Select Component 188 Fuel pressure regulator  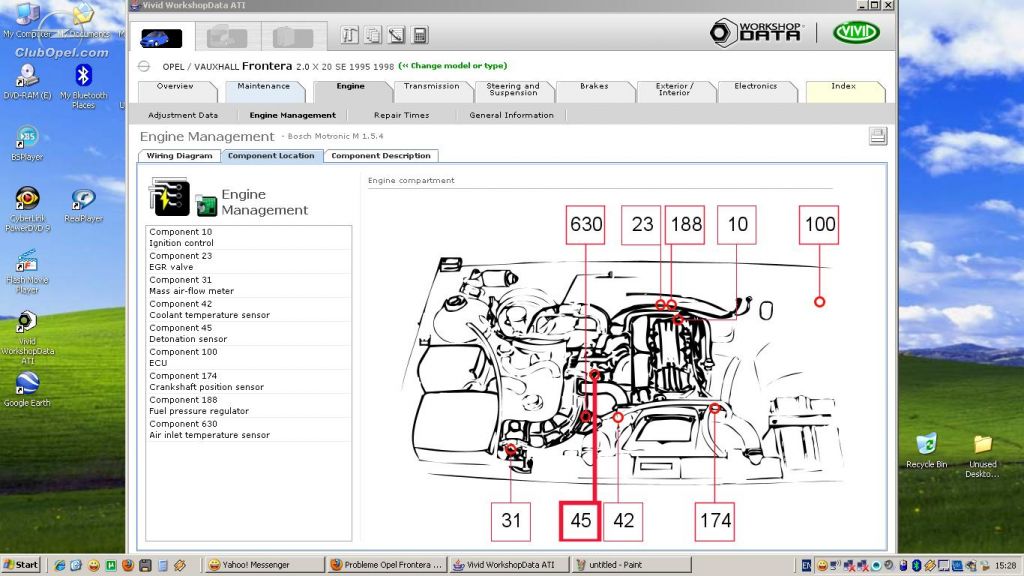click(x=248, y=406)
